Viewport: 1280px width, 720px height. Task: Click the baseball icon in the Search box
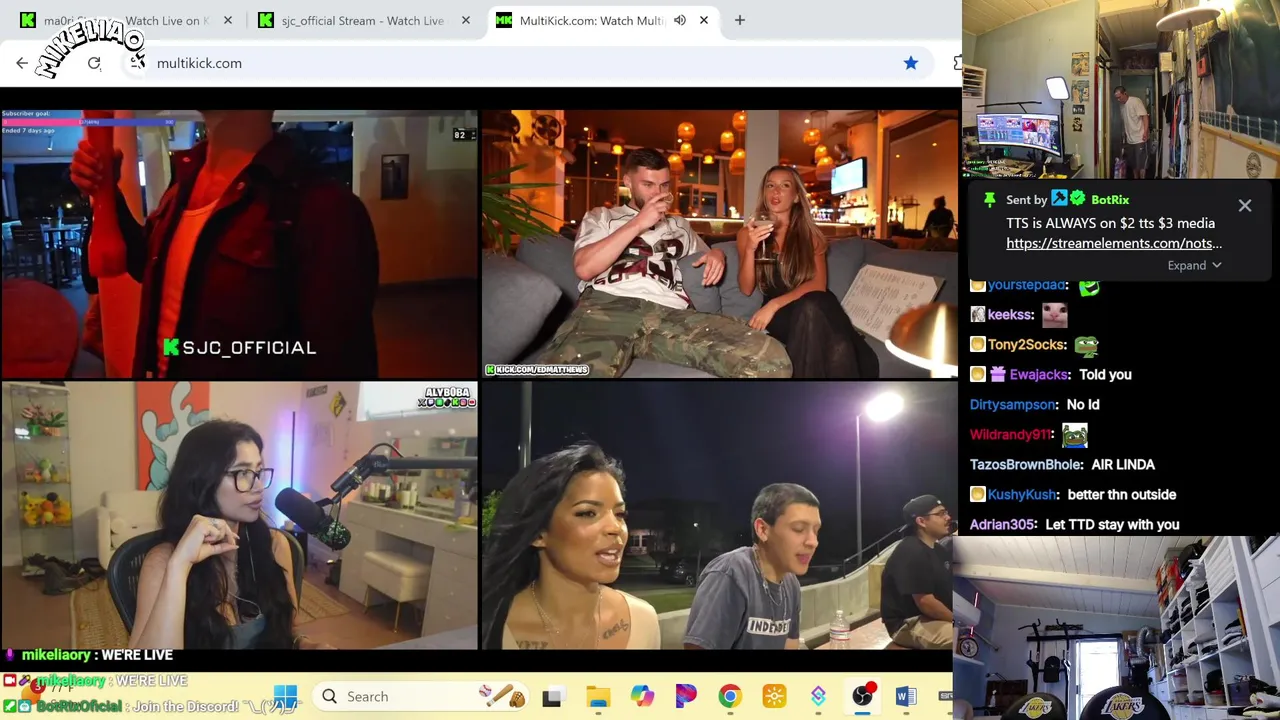coord(503,696)
